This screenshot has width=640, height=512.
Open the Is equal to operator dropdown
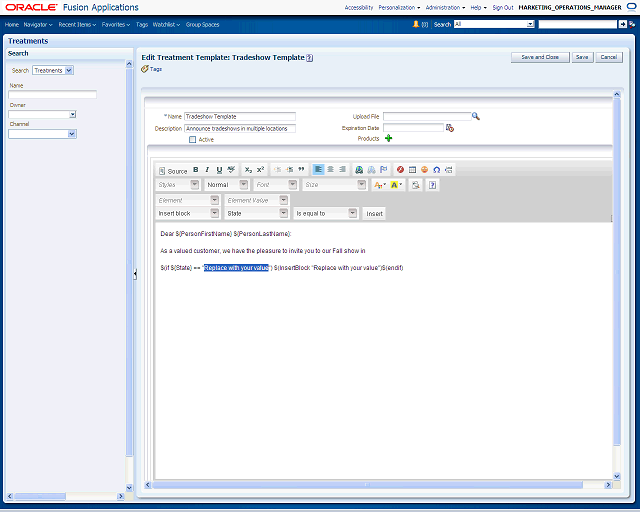tap(325, 214)
